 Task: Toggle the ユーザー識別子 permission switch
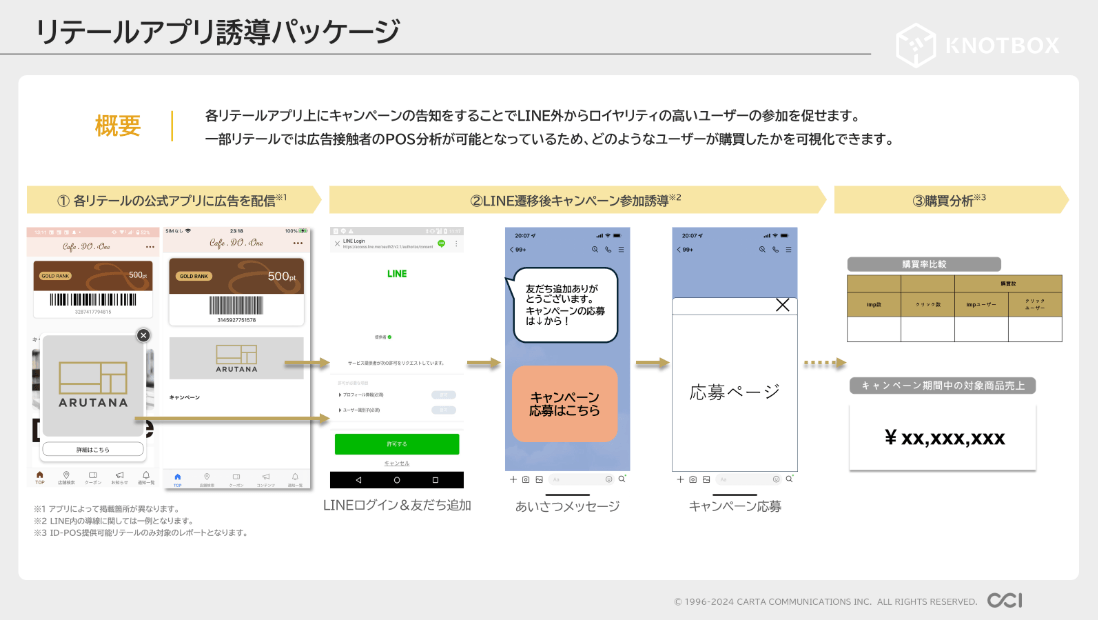[443, 410]
